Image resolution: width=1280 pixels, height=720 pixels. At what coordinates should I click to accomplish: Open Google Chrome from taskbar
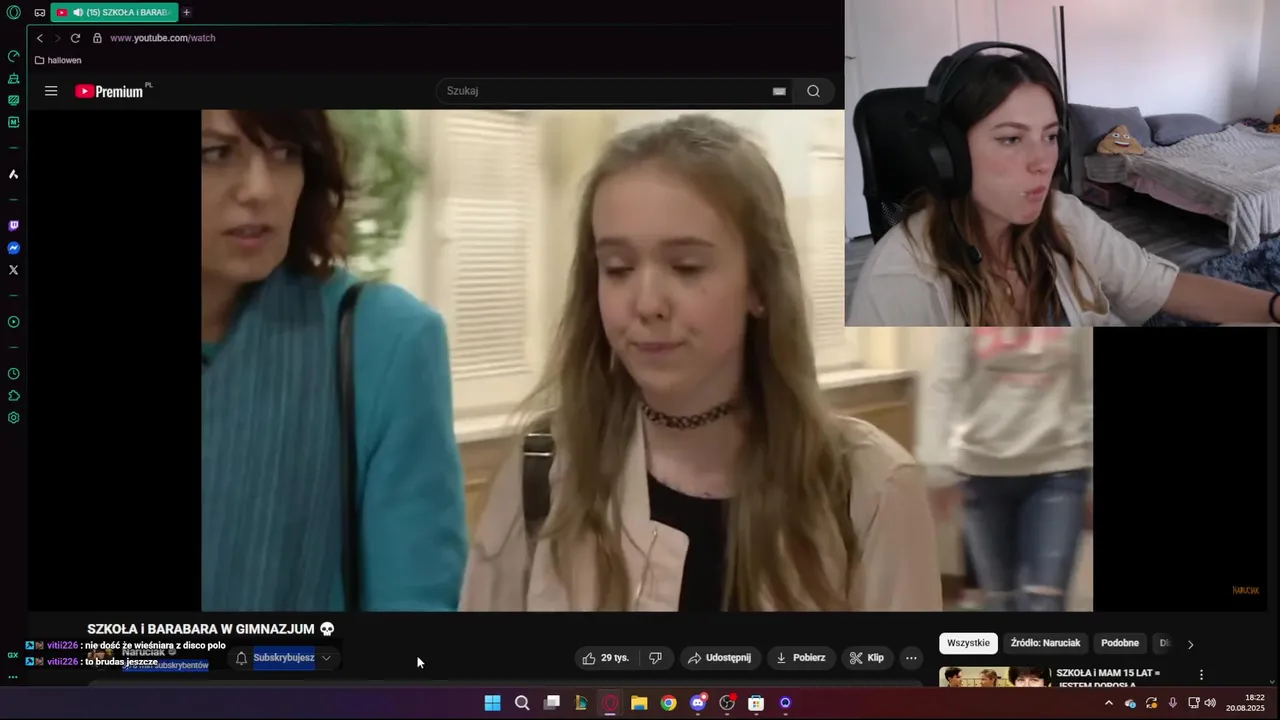pyautogui.click(x=668, y=703)
